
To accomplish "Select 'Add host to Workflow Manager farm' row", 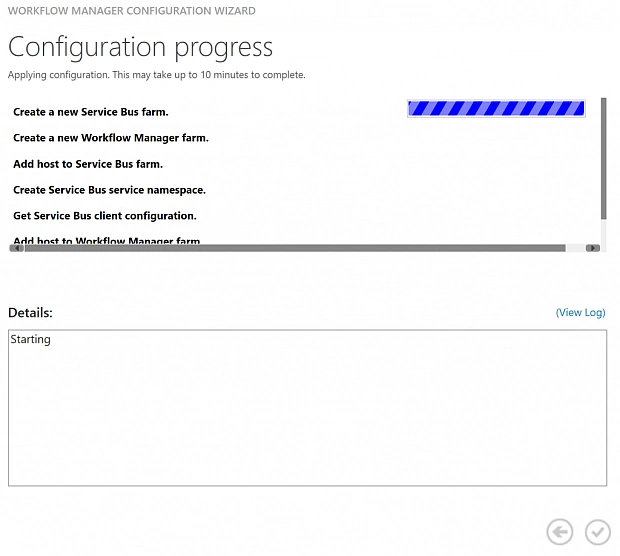I will point(107,240).
